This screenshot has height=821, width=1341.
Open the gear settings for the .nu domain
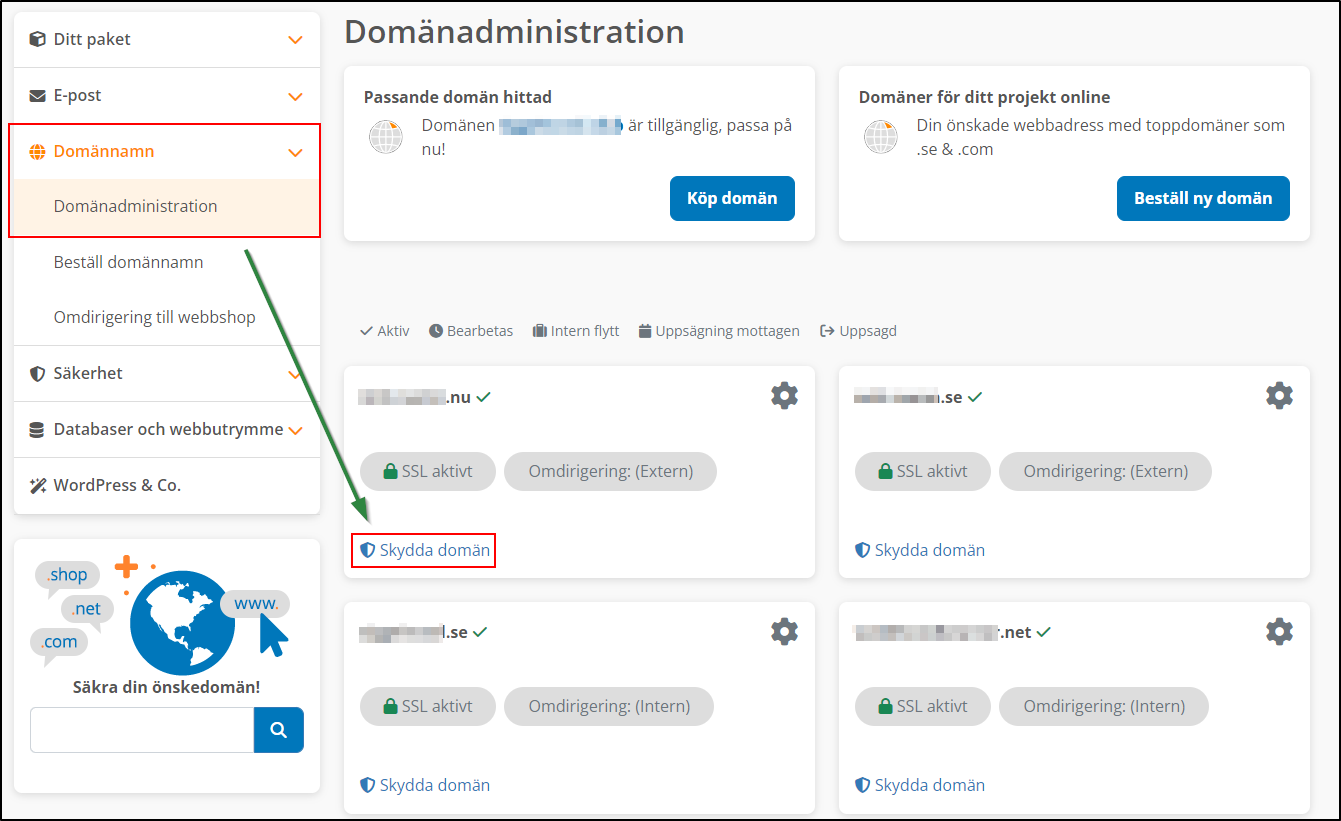pos(784,395)
